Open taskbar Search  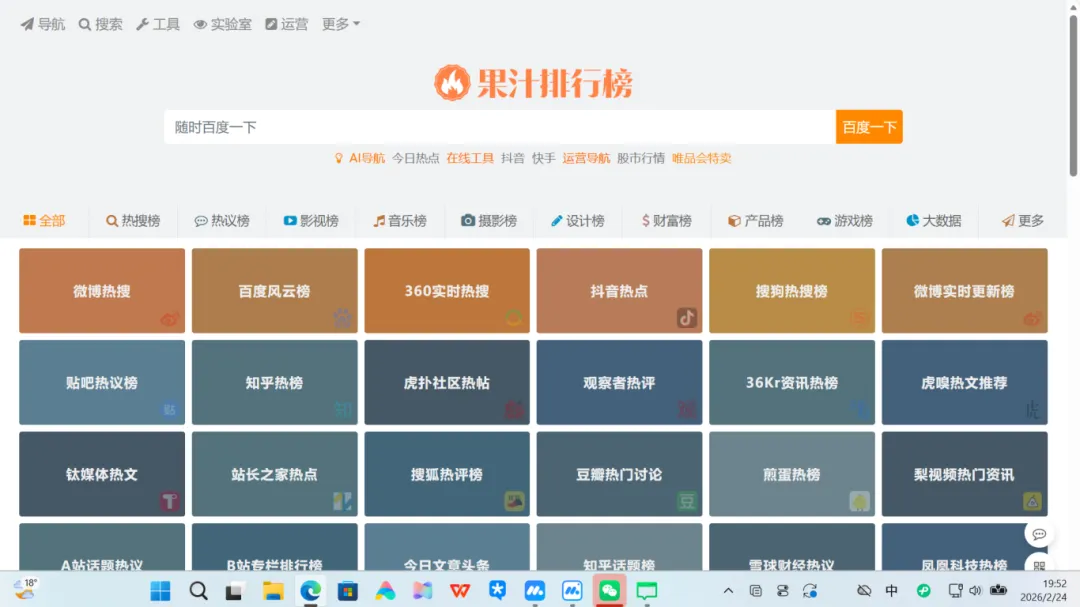(x=198, y=590)
